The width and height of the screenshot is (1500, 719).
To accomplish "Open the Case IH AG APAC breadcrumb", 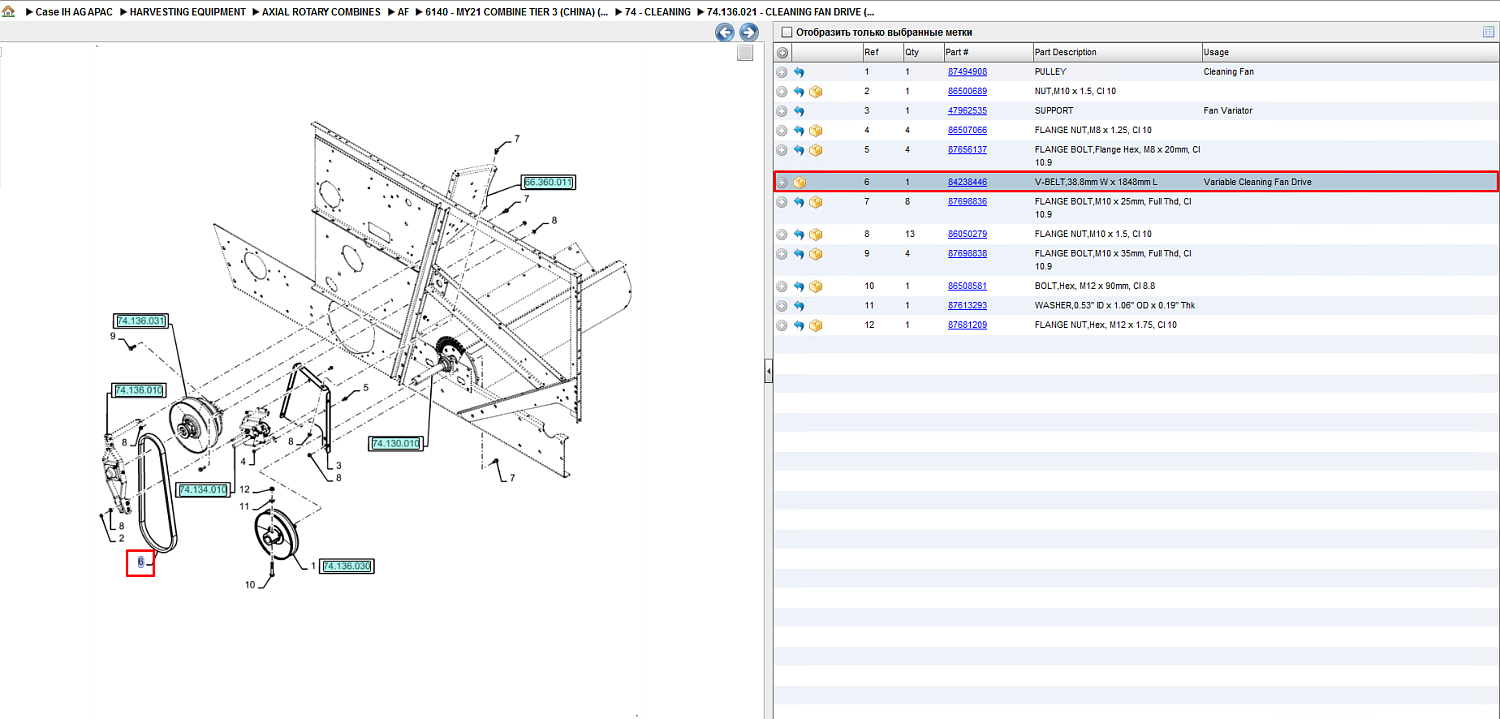I will click(x=74, y=12).
